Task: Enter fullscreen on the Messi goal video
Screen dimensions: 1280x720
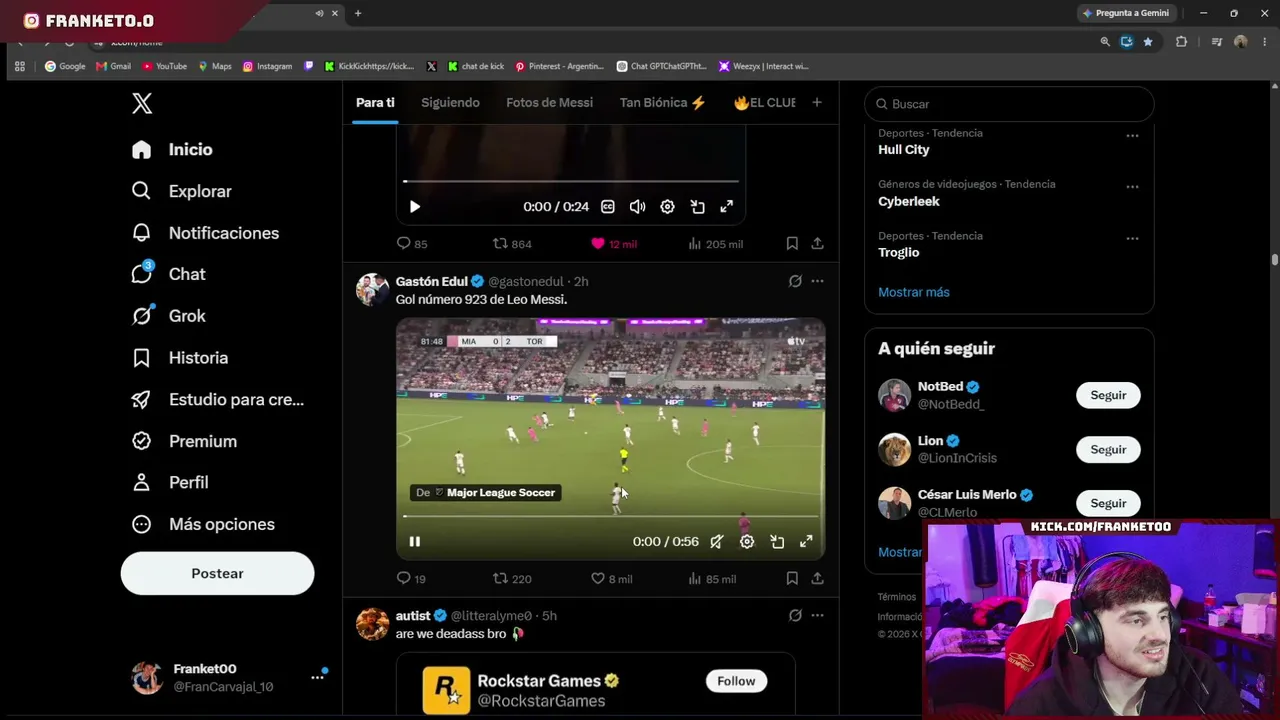Action: pyautogui.click(x=806, y=541)
